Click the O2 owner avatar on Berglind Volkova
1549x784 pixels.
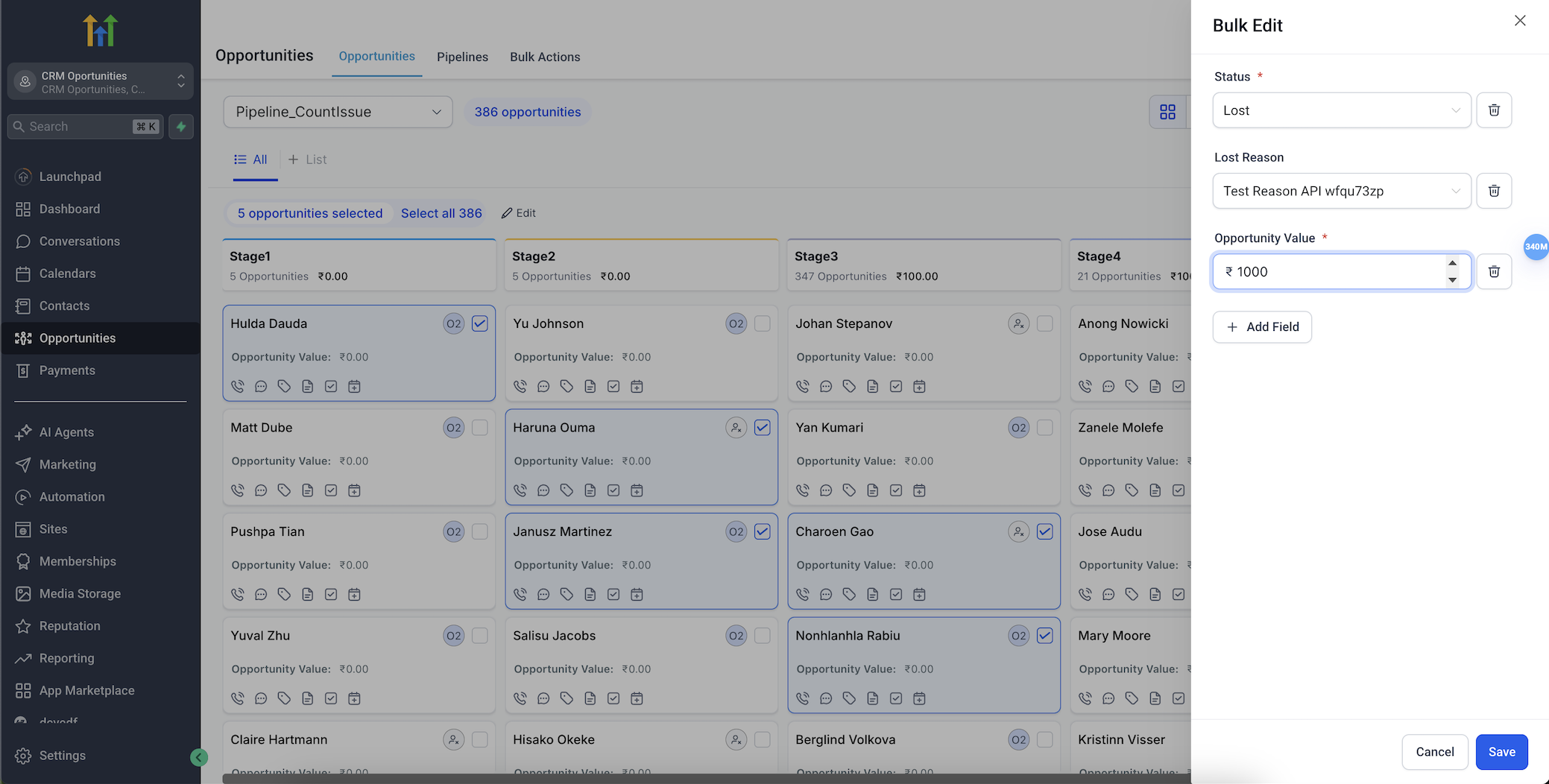point(1018,739)
